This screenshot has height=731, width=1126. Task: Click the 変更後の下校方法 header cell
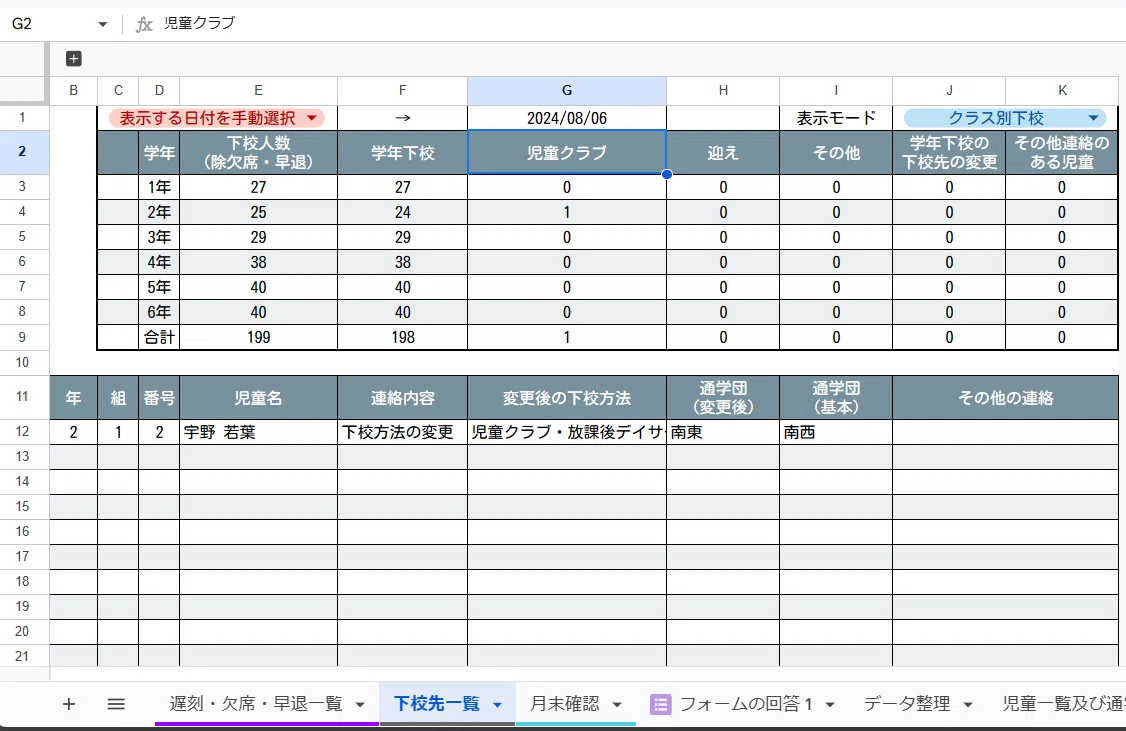click(x=567, y=398)
